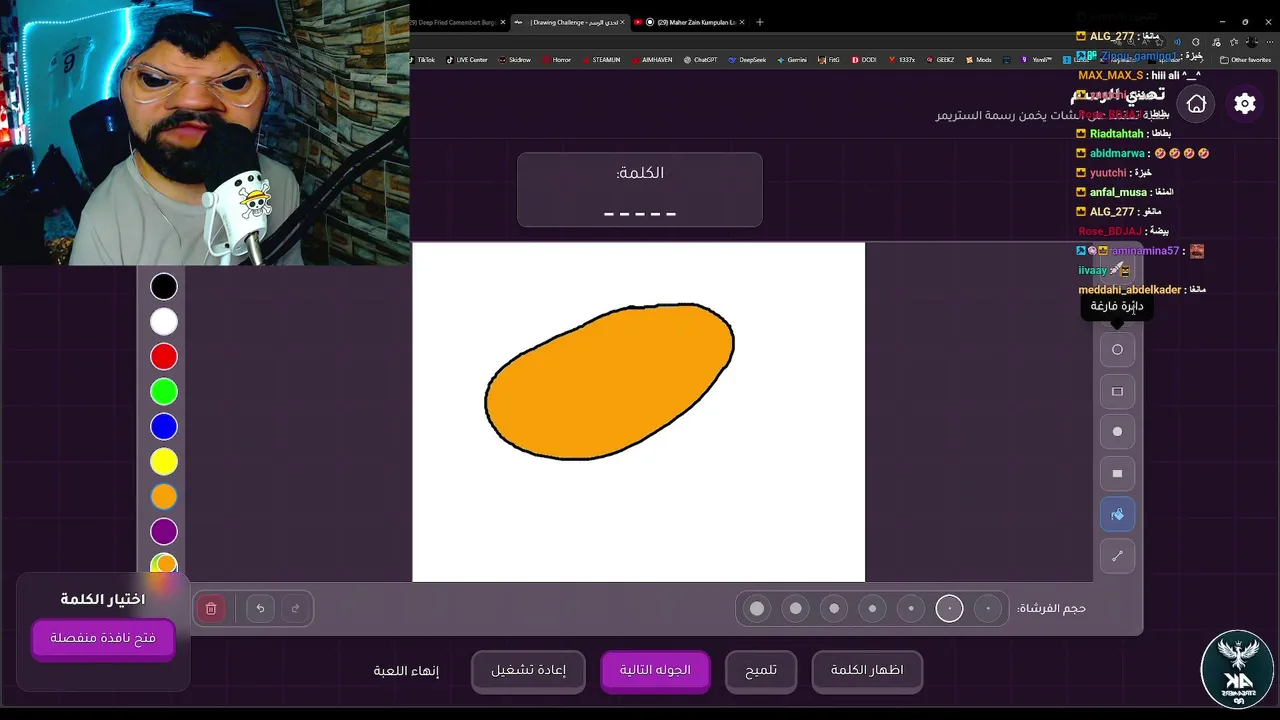Click إنهاء اللعبة end game link
This screenshot has height=720, width=1280.
[406, 671]
